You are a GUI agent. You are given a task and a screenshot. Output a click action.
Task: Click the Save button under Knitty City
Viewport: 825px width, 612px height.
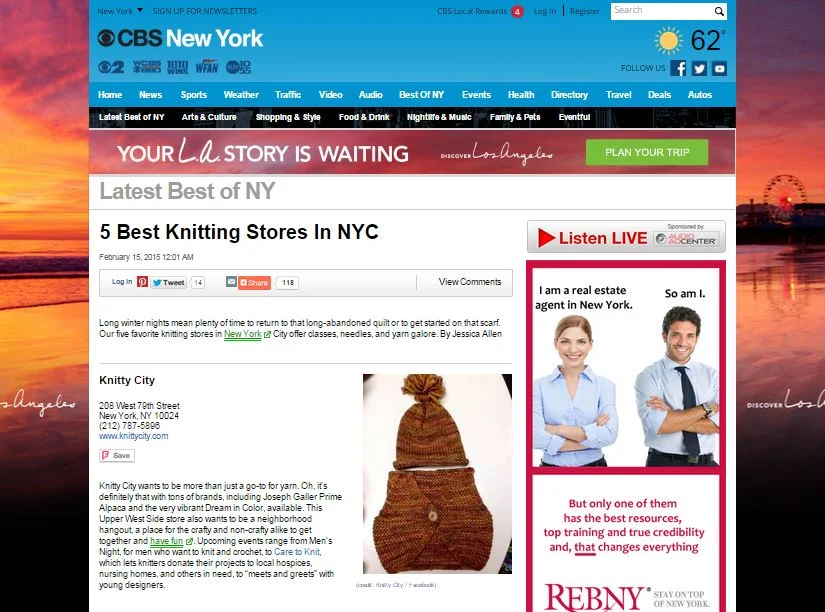(117, 456)
